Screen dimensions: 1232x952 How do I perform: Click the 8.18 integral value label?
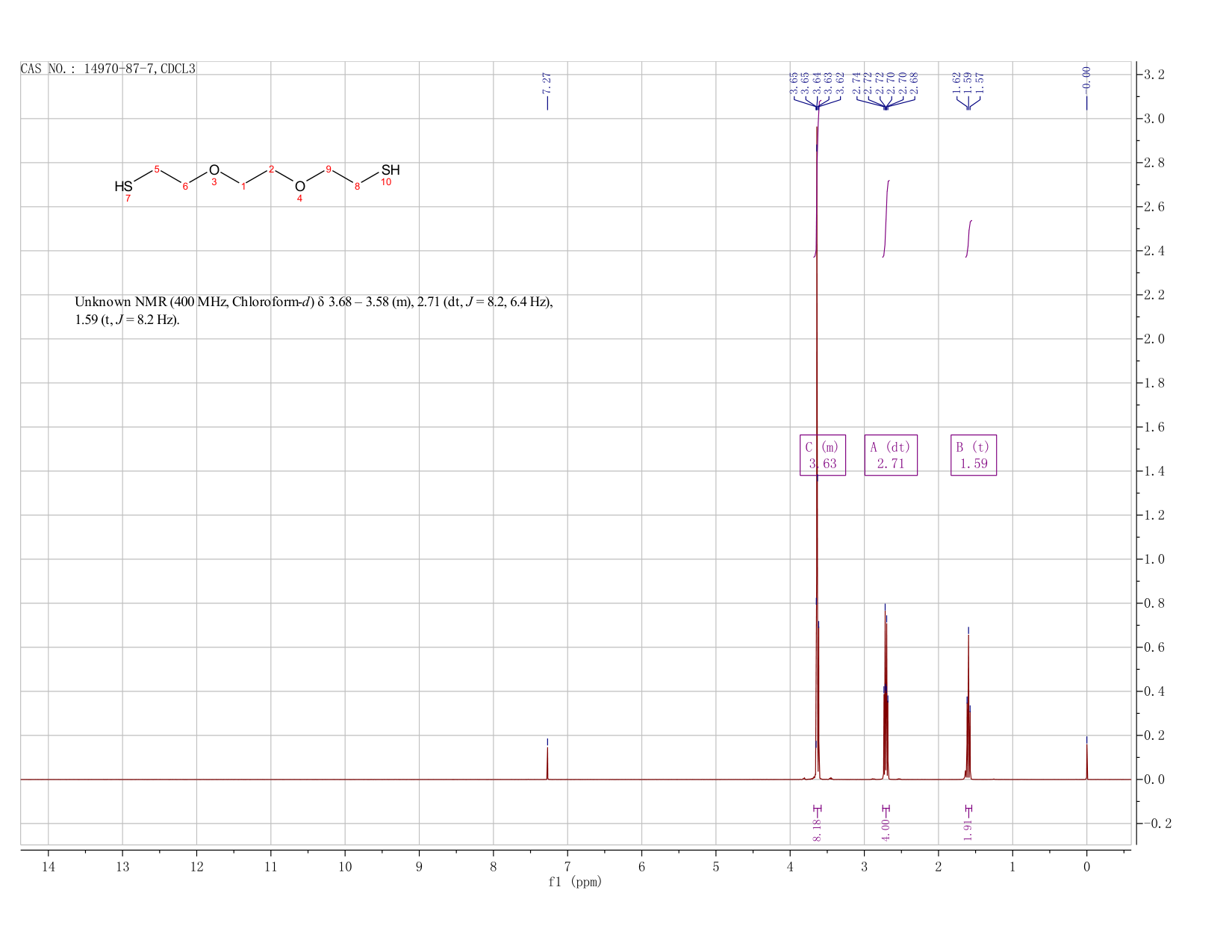coord(817,830)
